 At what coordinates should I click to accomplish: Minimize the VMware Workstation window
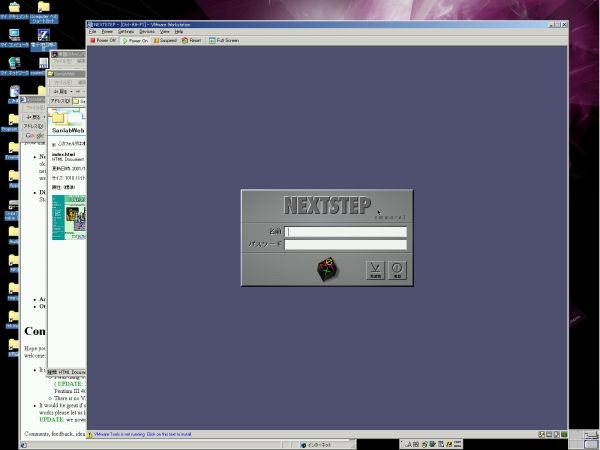coord(551,24)
